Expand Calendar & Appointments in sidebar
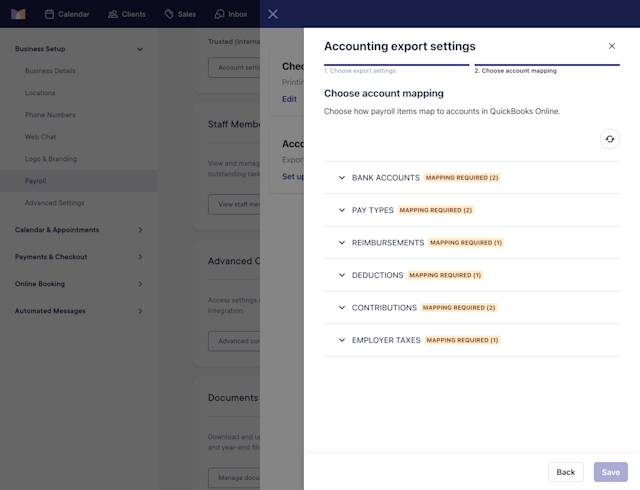Screen dimensions: 640x490 tap(79, 230)
